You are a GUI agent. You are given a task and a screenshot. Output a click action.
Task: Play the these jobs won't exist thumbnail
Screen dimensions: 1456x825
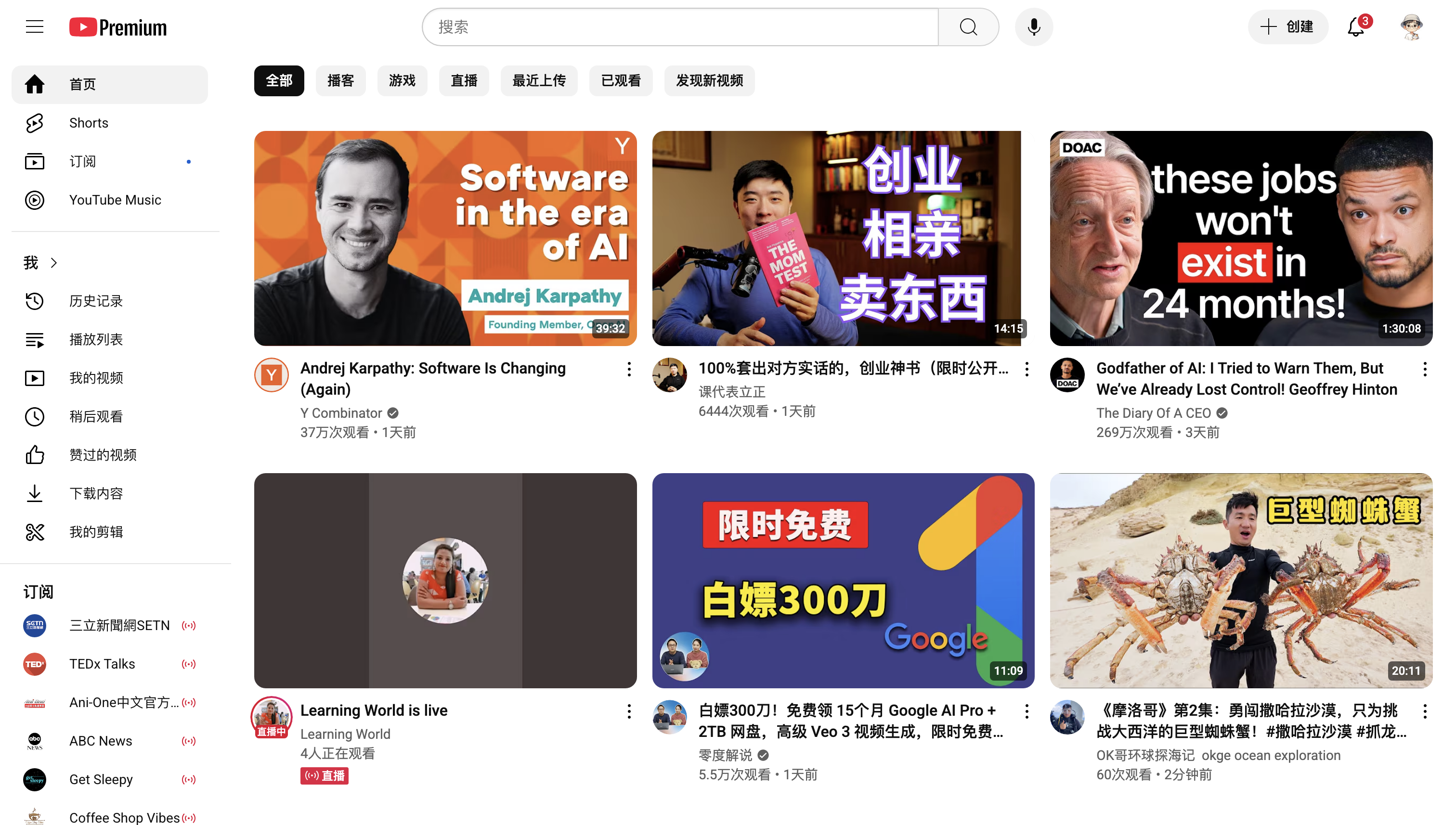tap(1241, 239)
